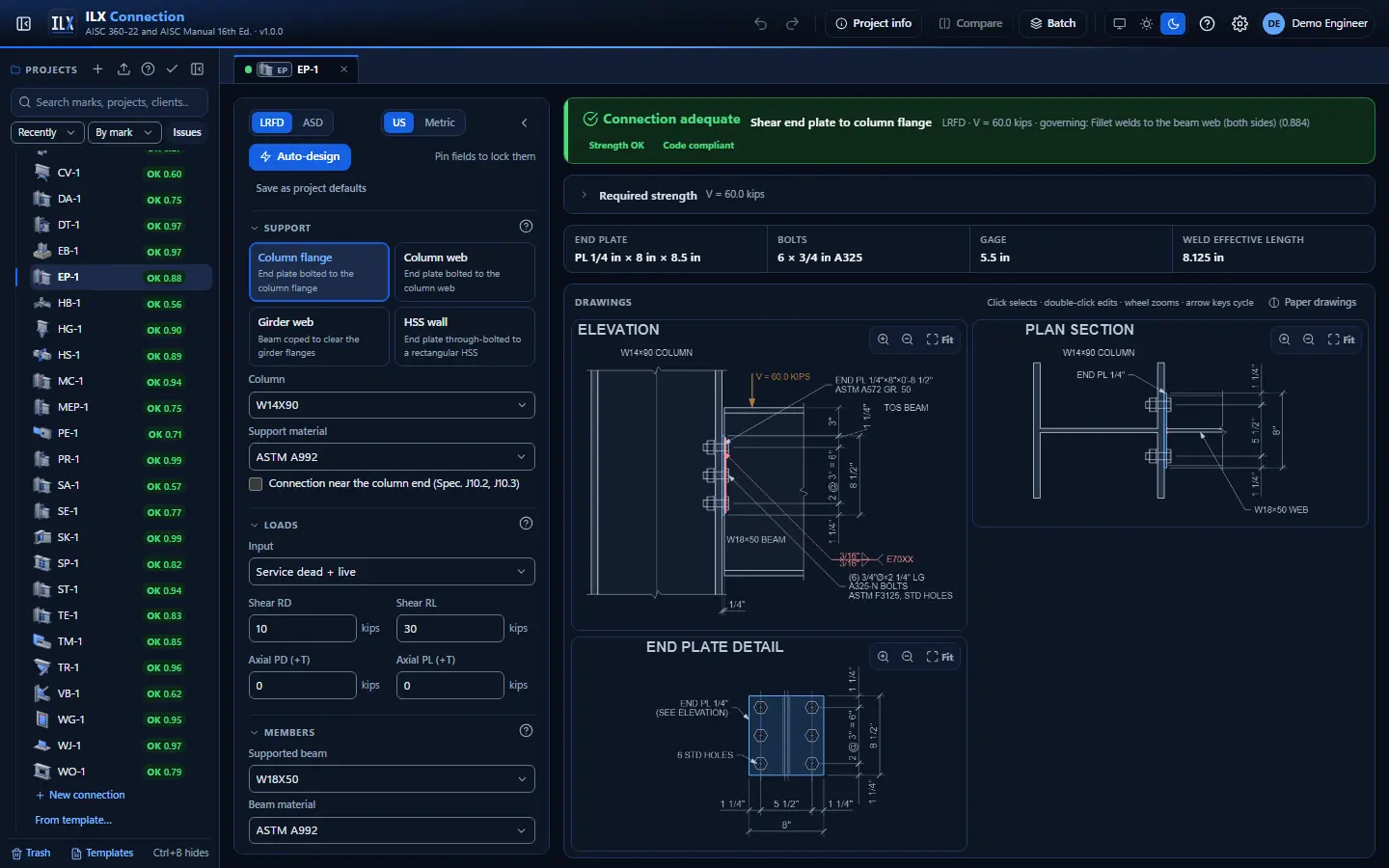Expand the Required strength section
The height and width of the screenshot is (868, 1389).
tap(969, 195)
